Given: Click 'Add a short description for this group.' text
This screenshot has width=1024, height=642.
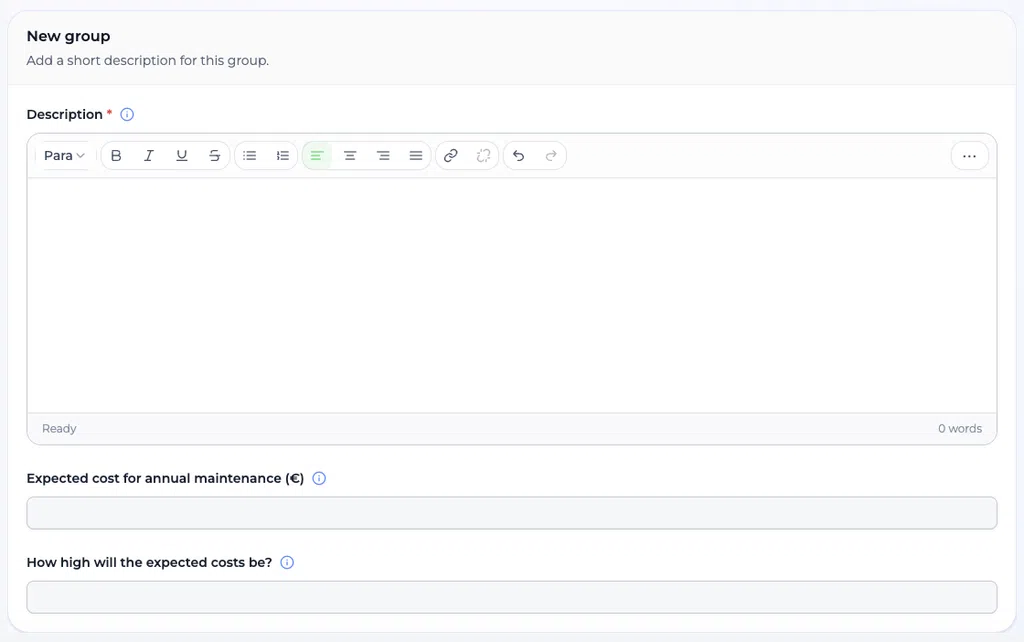Looking at the screenshot, I should point(148,61).
